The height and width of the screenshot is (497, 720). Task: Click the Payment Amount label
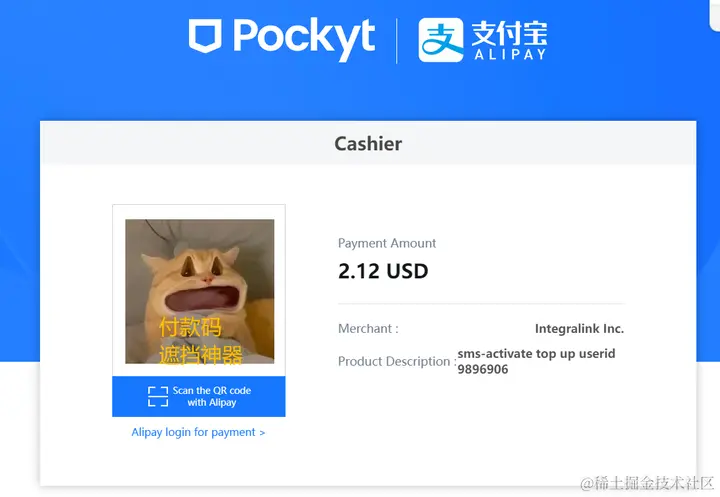387,243
